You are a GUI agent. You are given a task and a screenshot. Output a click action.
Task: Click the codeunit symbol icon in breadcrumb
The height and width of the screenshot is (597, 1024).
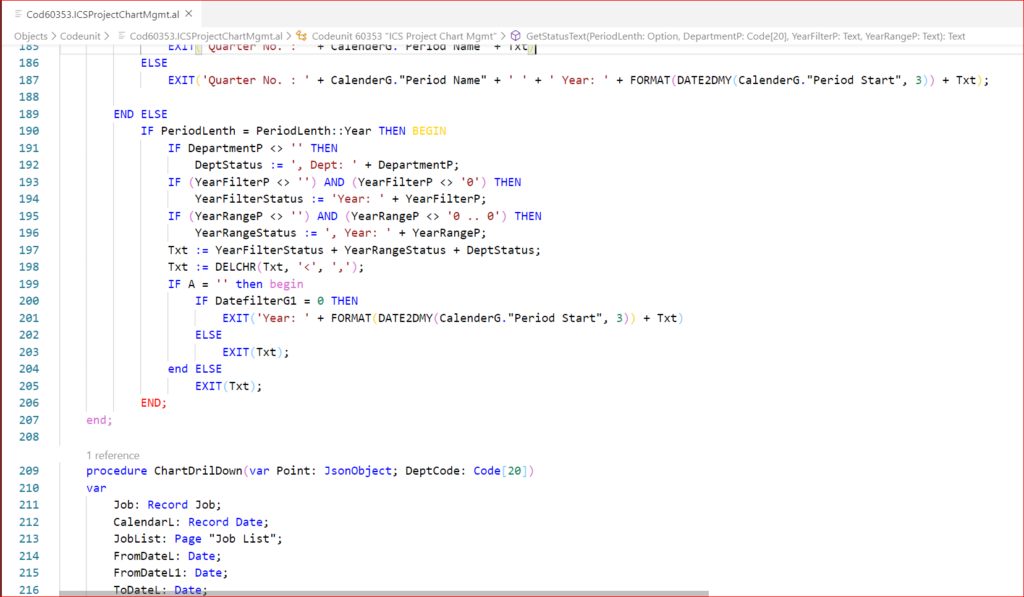point(301,36)
